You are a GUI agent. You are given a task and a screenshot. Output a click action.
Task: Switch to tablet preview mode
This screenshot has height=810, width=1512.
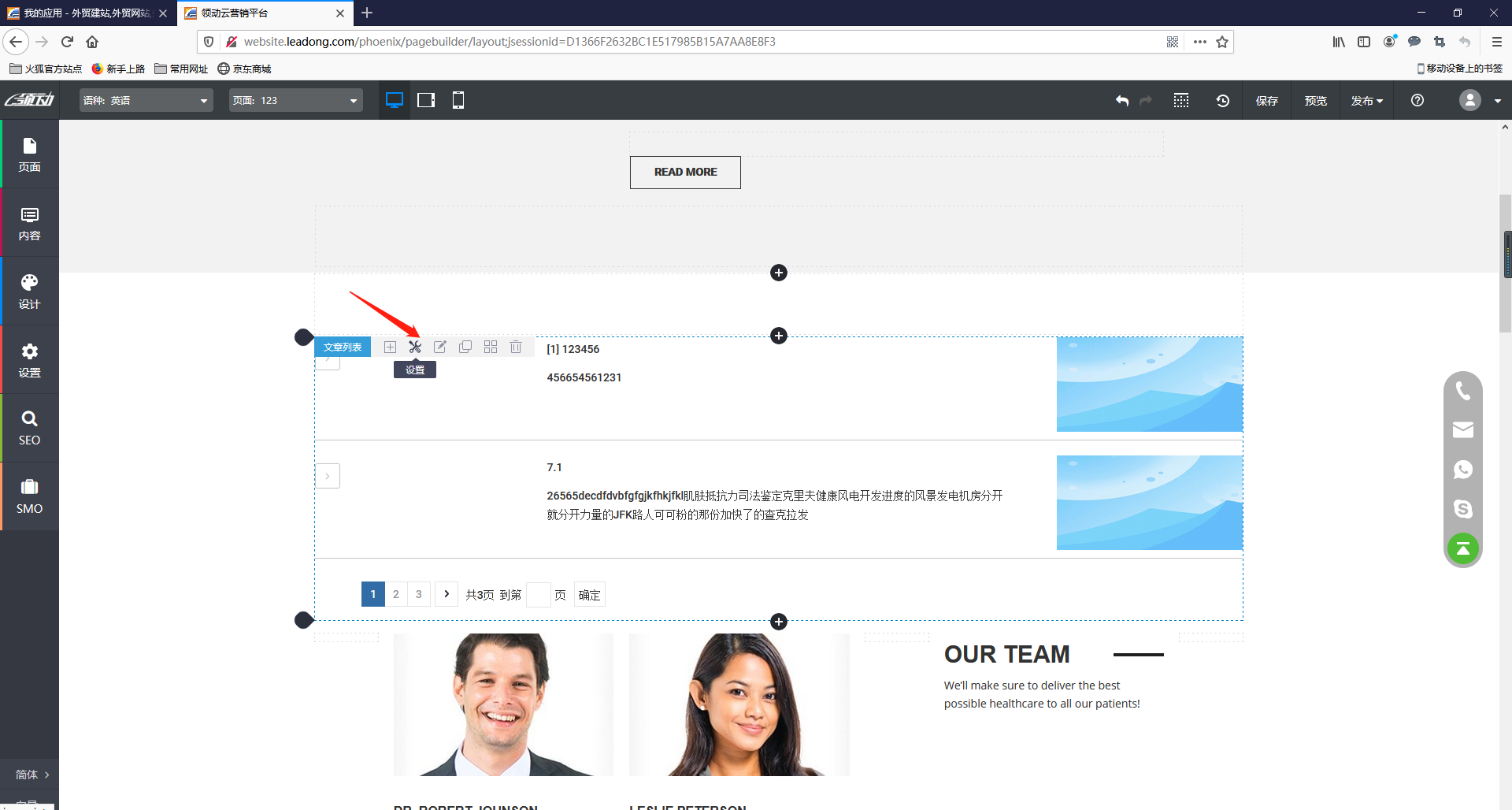click(426, 100)
